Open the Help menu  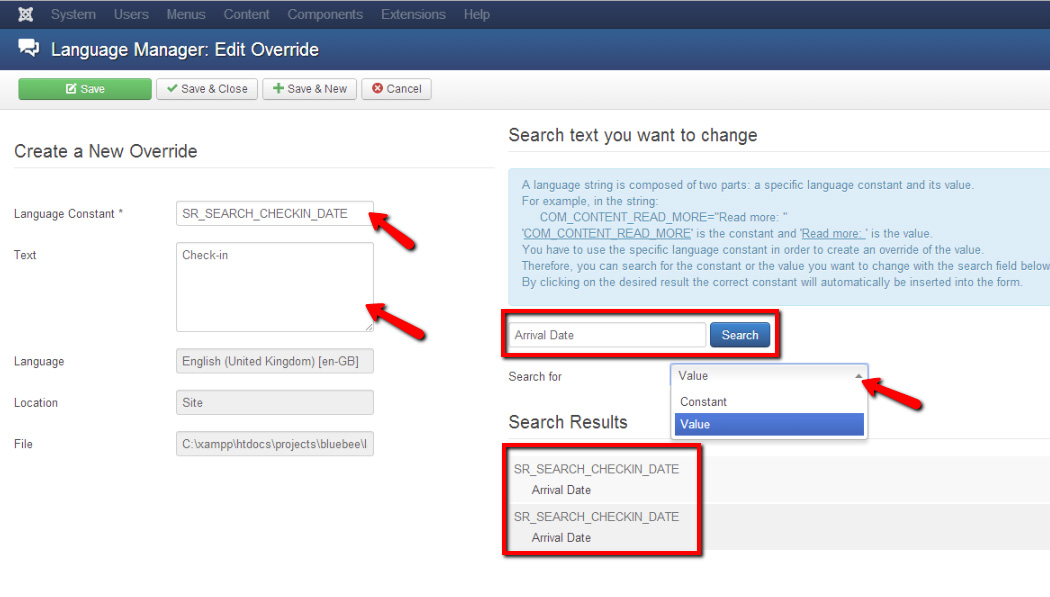coord(476,14)
